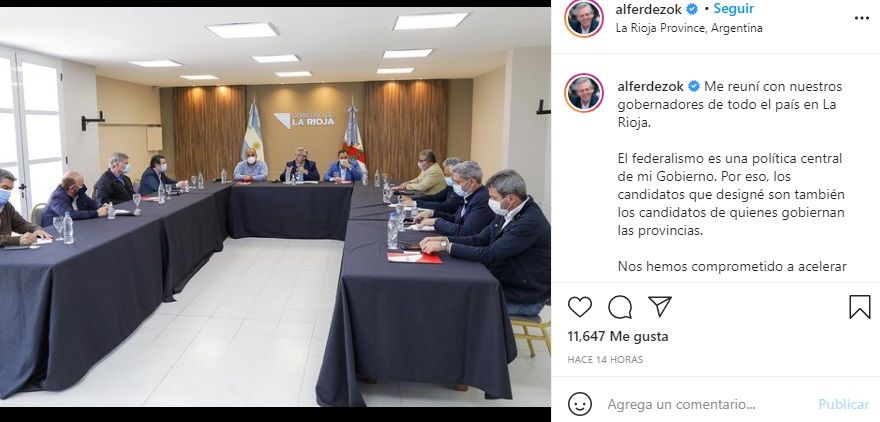This screenshot has width=880, height=422.
Task: Save post using the bookmark icon
Action: [x=859, y=307]
